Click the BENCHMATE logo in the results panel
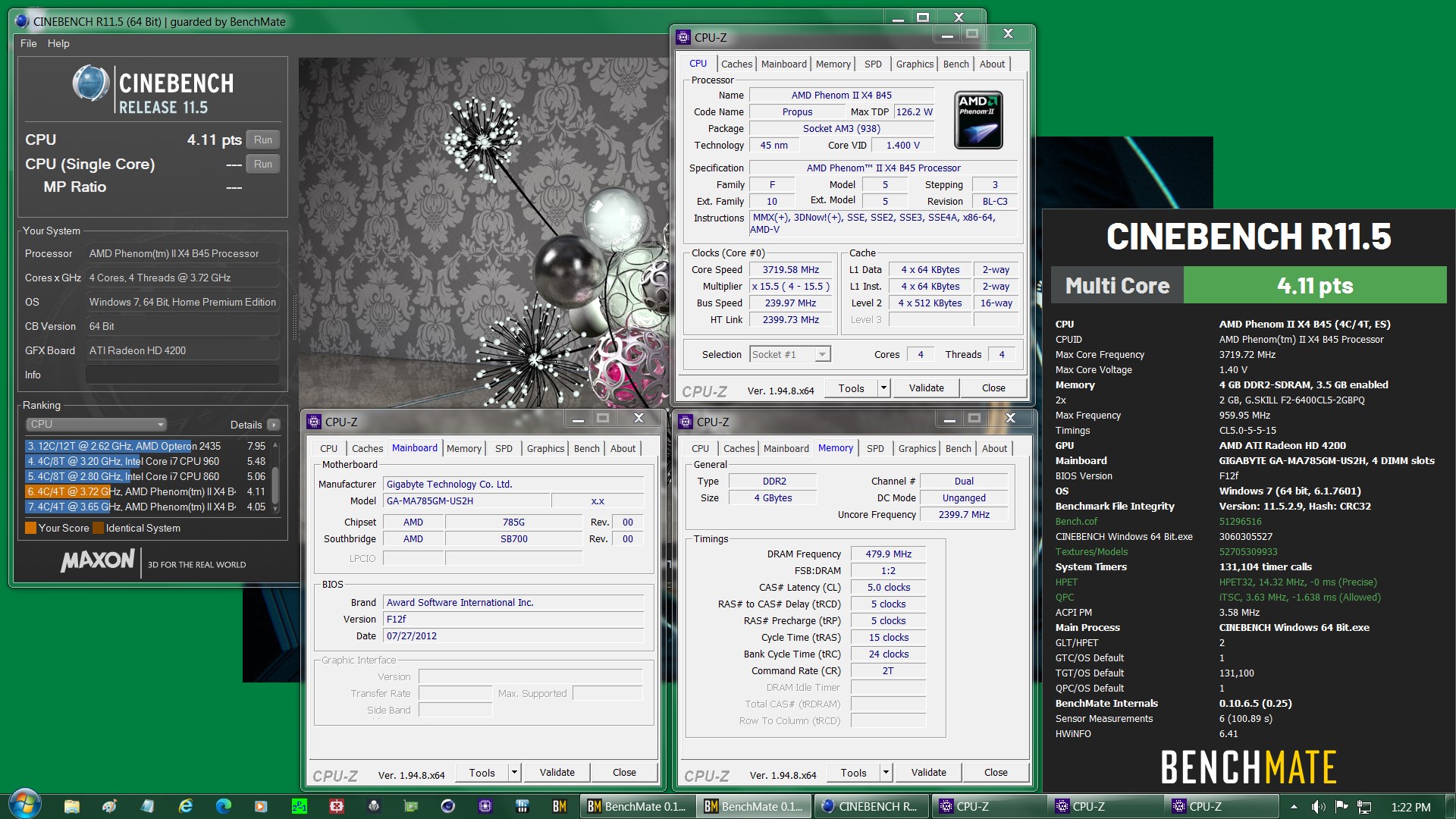 [1248, 767]
